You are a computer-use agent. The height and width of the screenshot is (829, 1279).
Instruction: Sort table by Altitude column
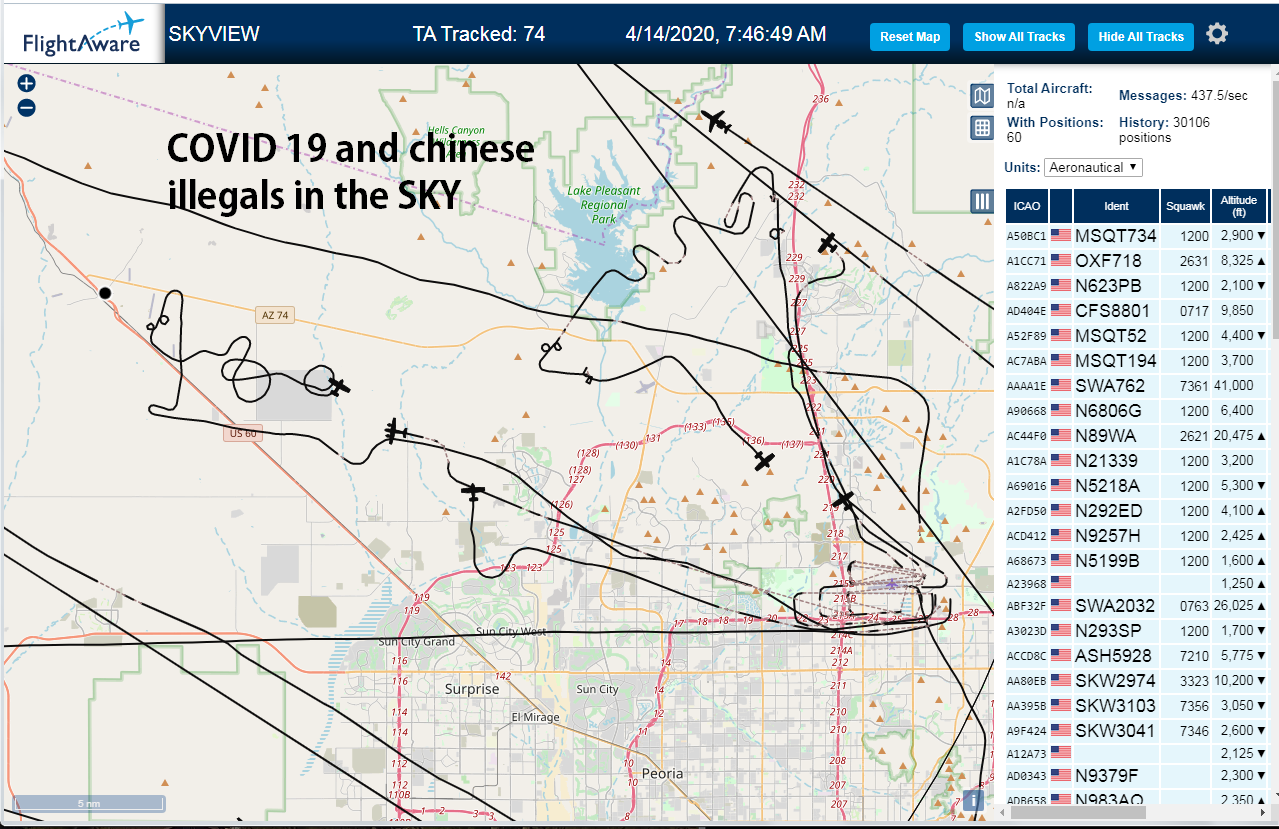click(1239, 206)
